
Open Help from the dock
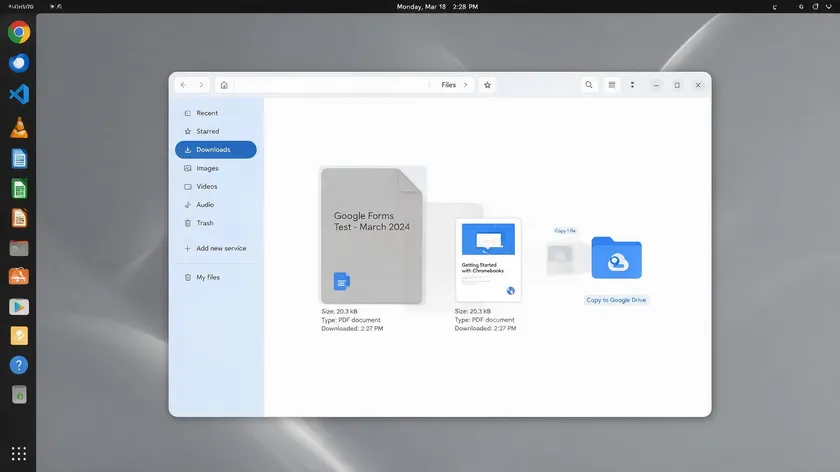coord(19,365)
